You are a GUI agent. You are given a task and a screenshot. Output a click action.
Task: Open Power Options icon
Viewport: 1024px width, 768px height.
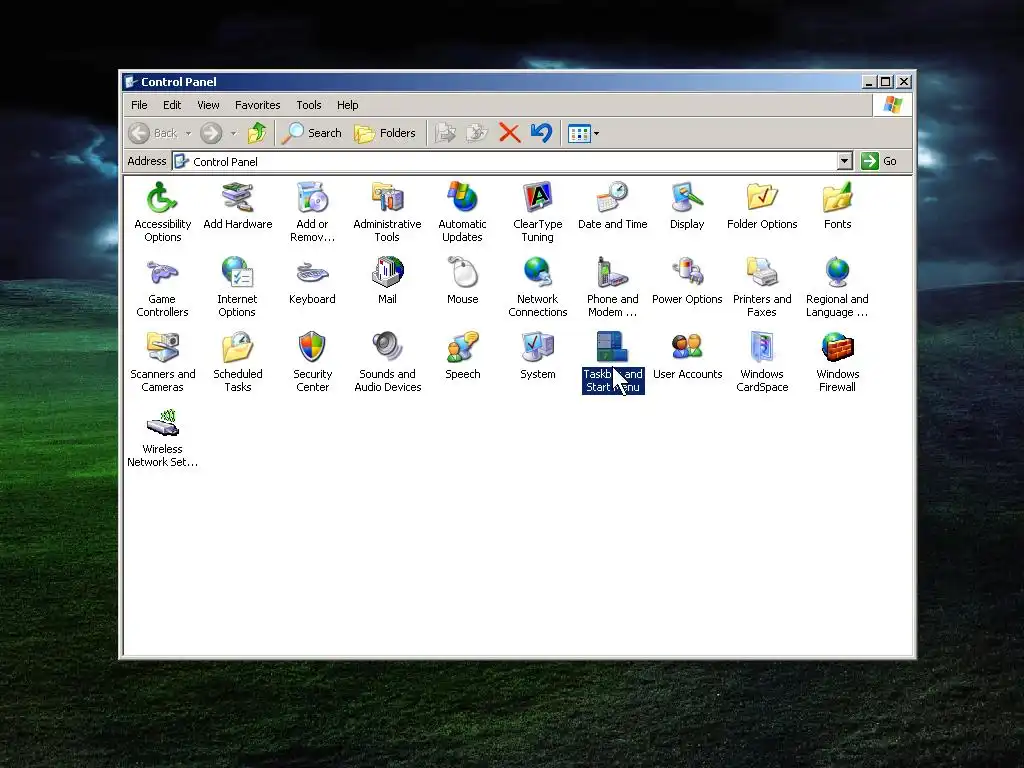687,272
